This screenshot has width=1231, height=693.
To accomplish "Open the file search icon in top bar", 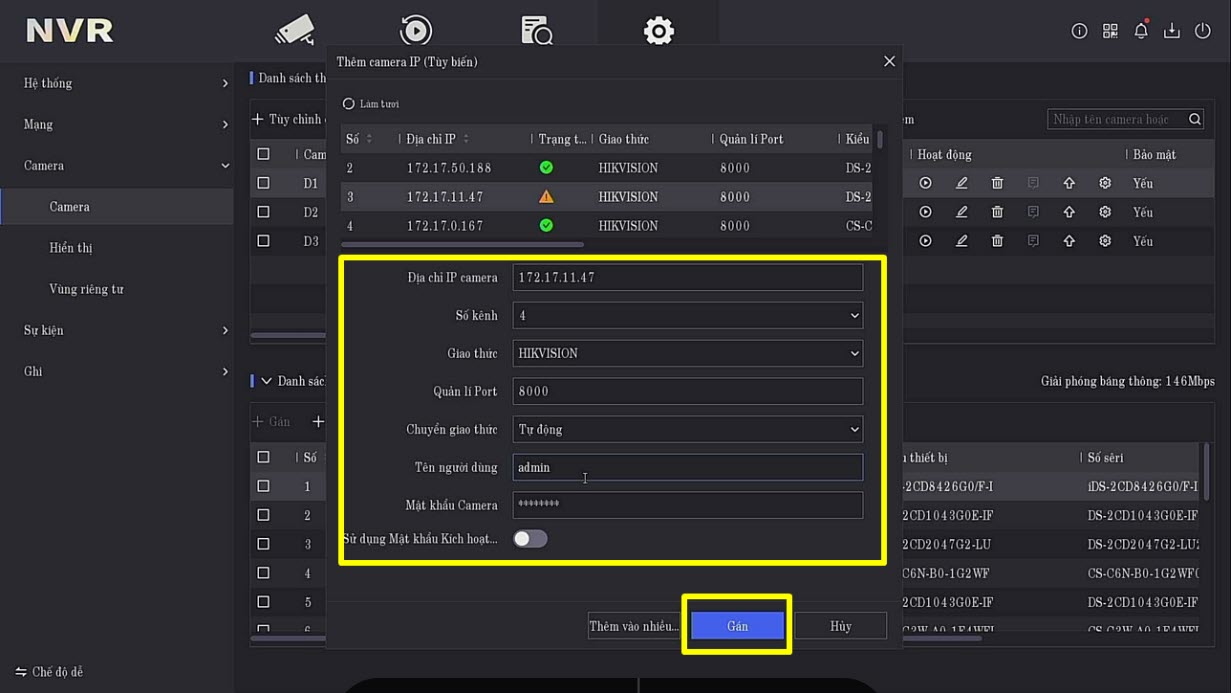I will tap(537, 30).
